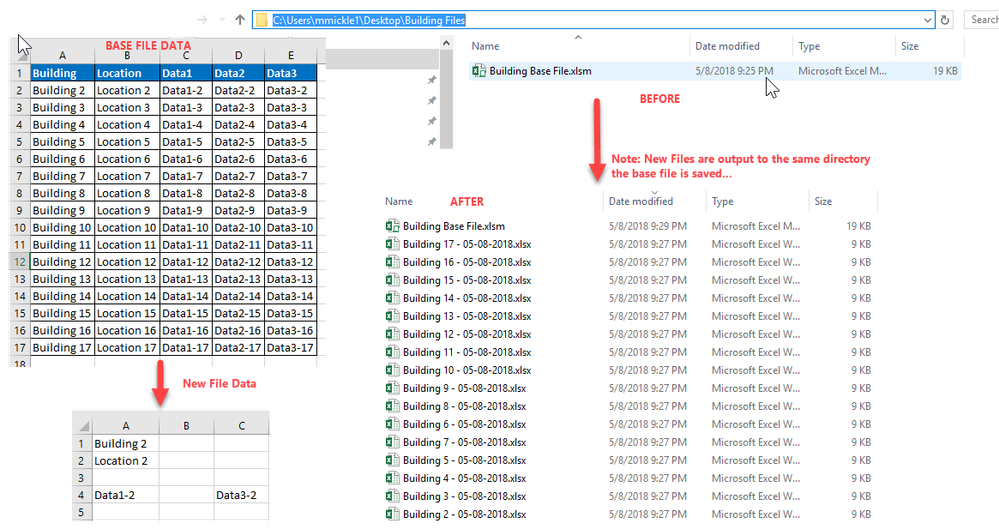Click cell containing Building 14
The image size is (999, 529).
point(62,296)
